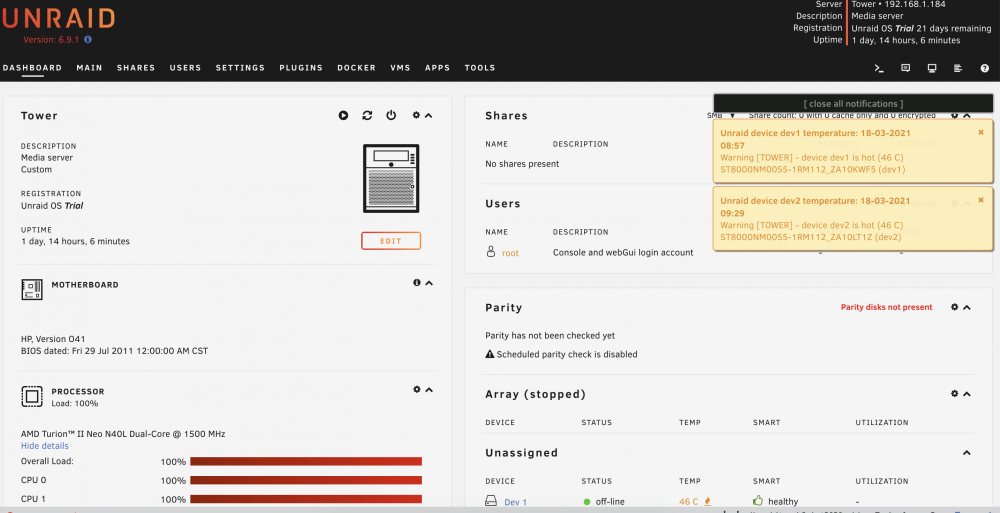The height and width of the screenshot is (513, 1000).
Task: Click the root user icon
Action: [x=490, y=252]
